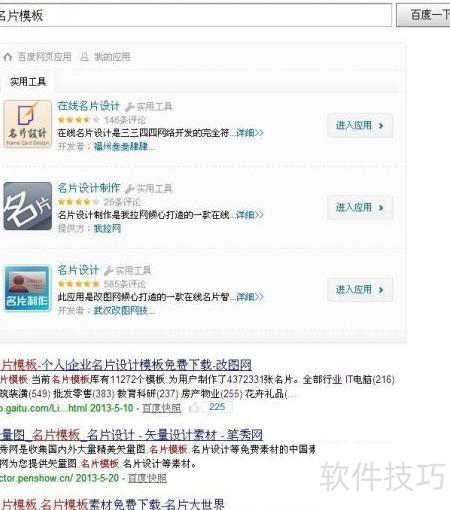Open 百度网页应用 section link
Image resolution: width=450 pixels, height=510 pixels.
pos(44,57)
